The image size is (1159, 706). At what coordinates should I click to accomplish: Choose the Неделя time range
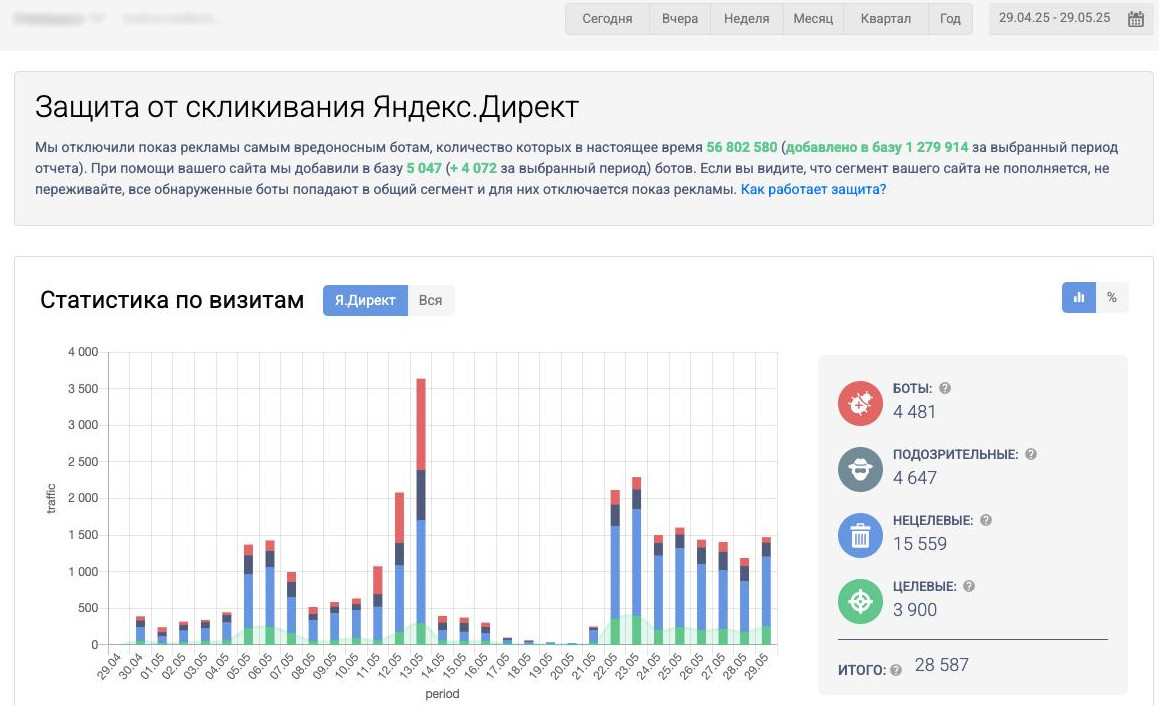coord(747,18)
